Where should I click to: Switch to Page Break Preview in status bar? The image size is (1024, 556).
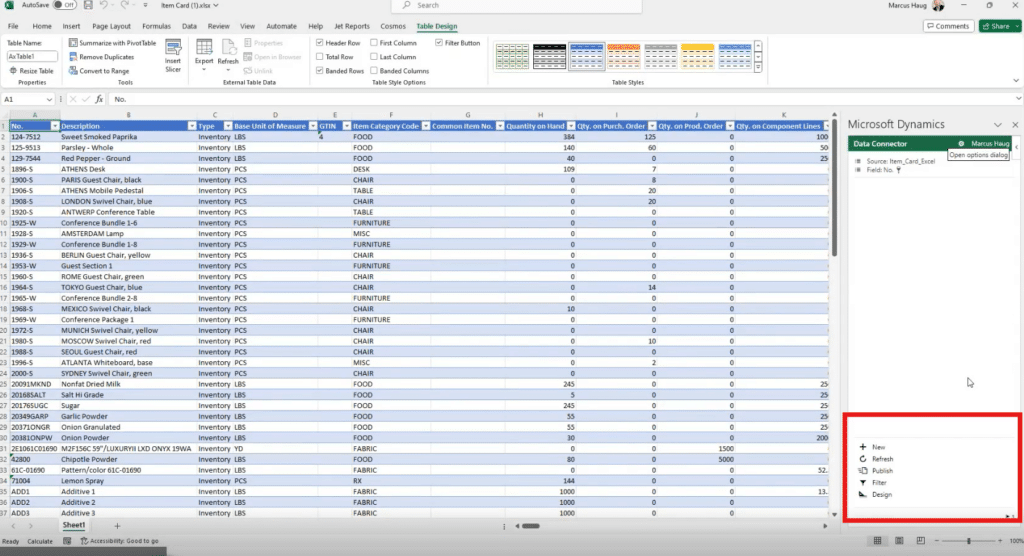click(x=921, y=541)
